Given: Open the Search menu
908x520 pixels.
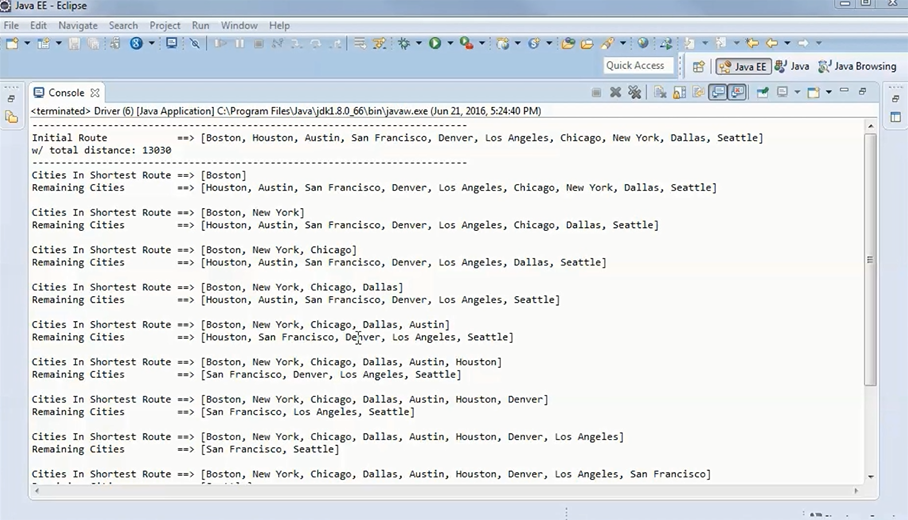Looking at the screenshot, I should (x=123, y=25).
